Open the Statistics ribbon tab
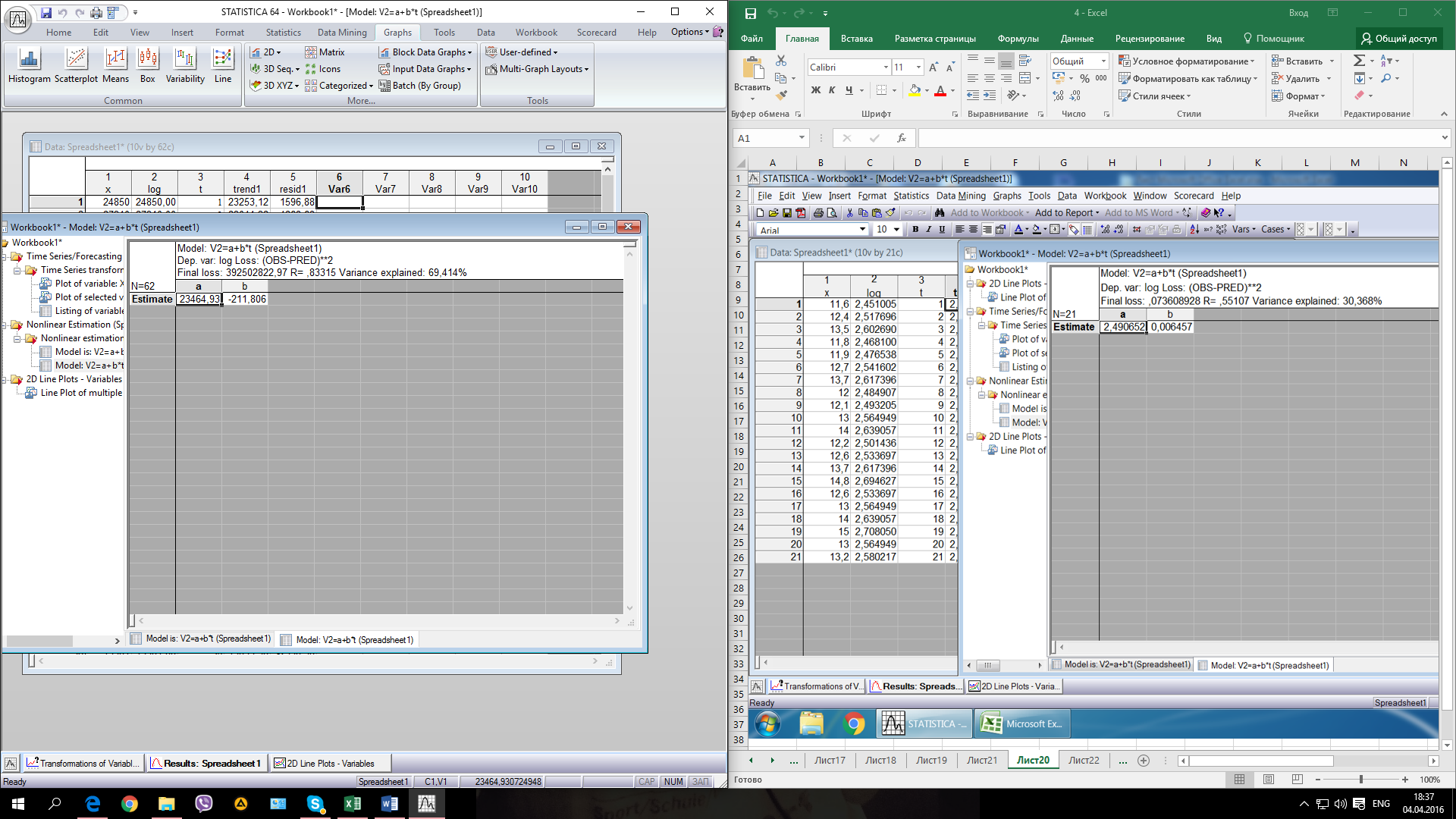The width and height of the screenshot is (1456, 819). pos(283,33)
